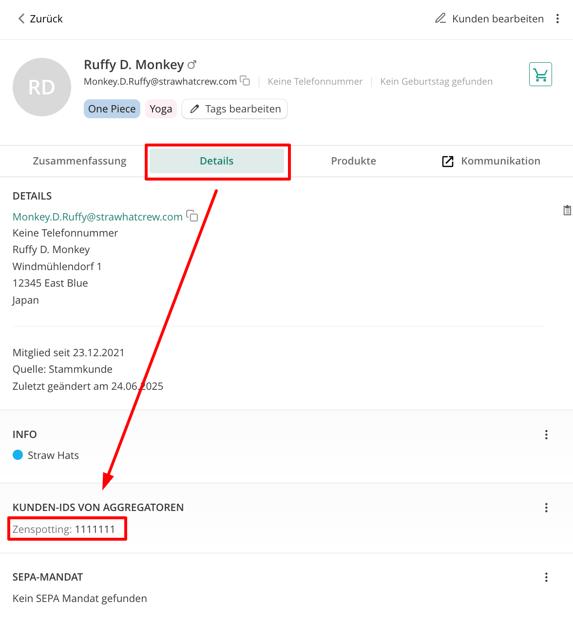Viewport: 573px width, 620px height.
Task: Click the Yoga tag
Action: pos(161,109)
